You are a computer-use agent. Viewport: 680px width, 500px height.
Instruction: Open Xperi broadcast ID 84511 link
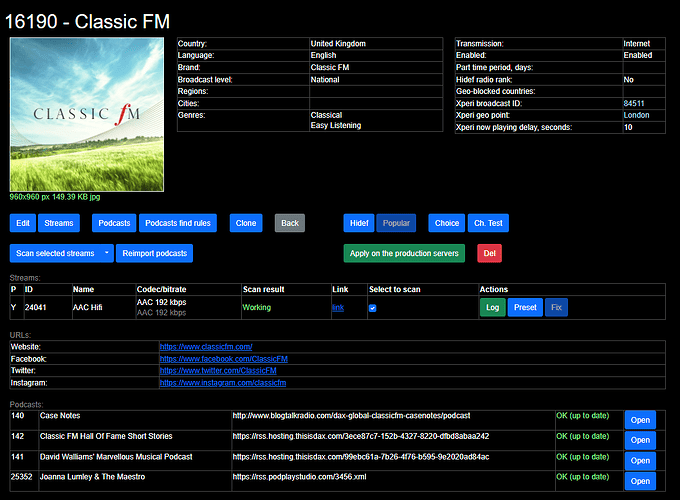634,103
